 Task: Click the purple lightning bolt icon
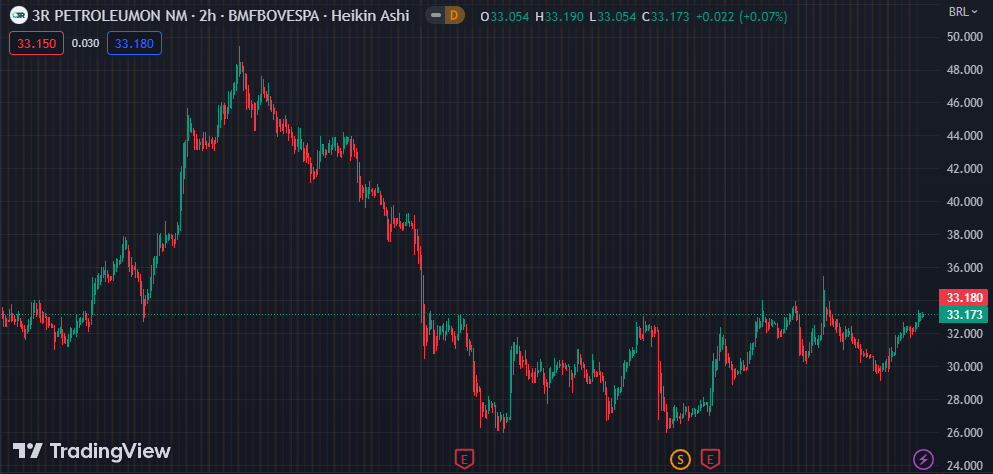click(923, 458)
